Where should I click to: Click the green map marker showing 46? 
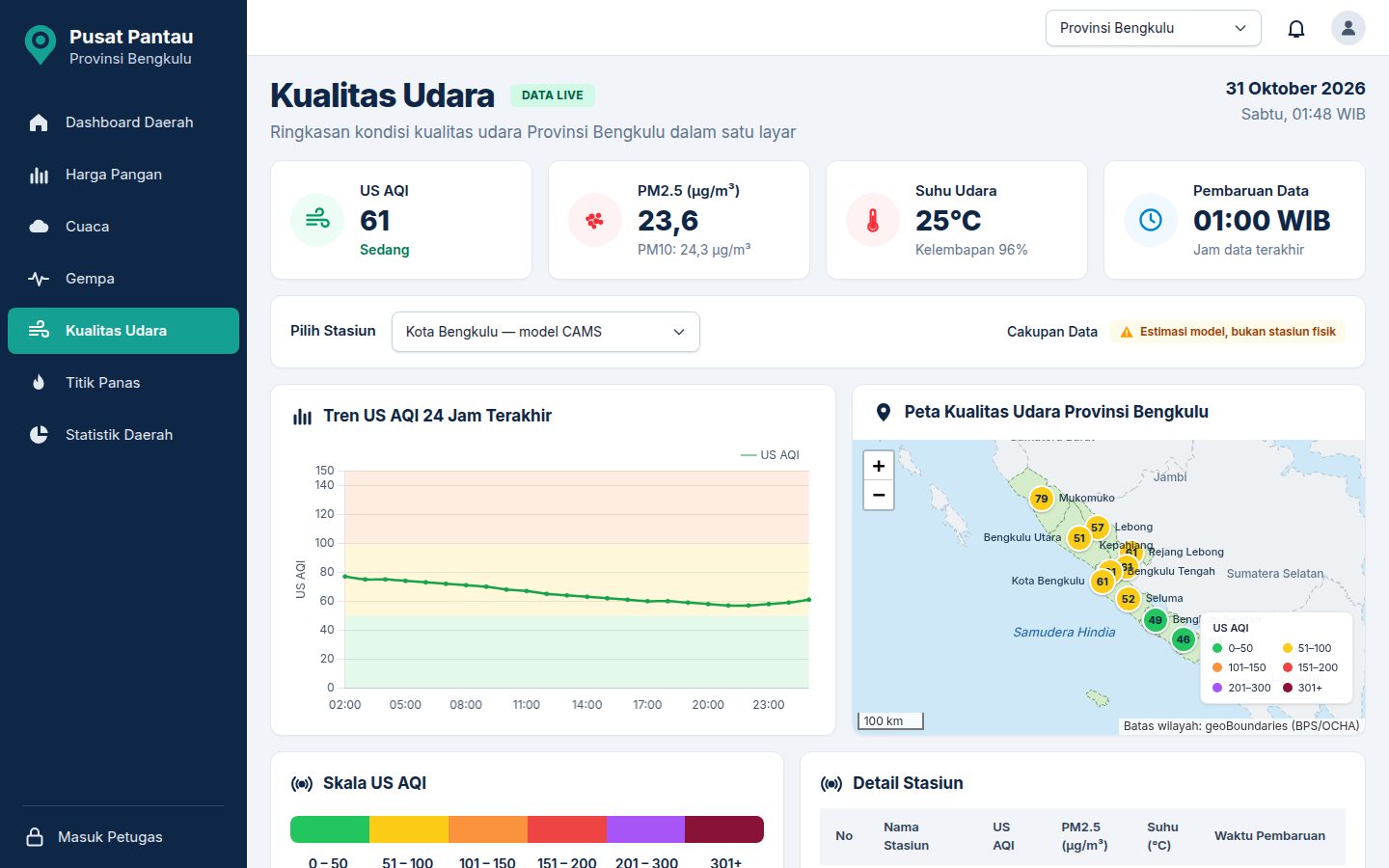(1184, 639)
